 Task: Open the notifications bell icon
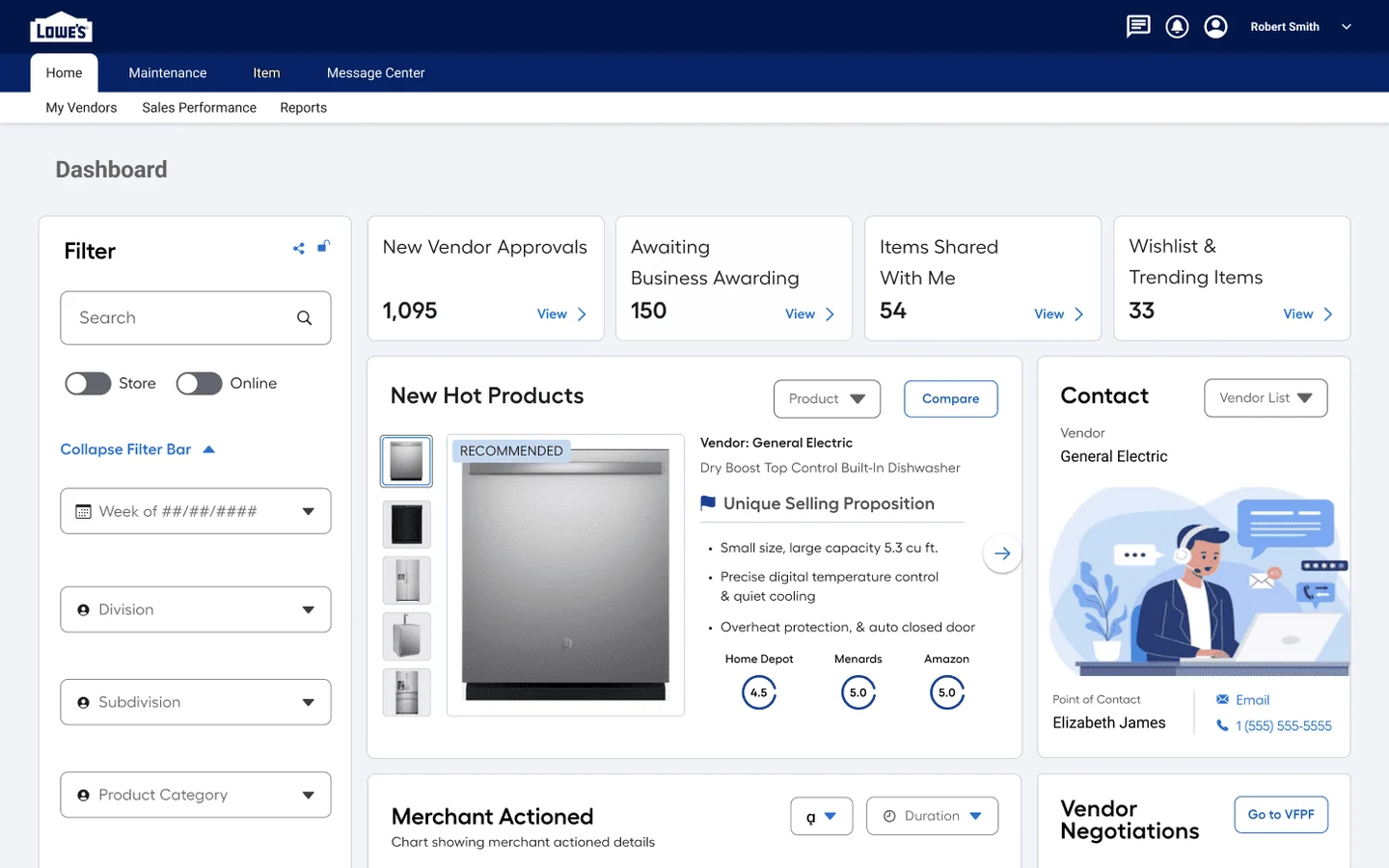pos(1177,27)
